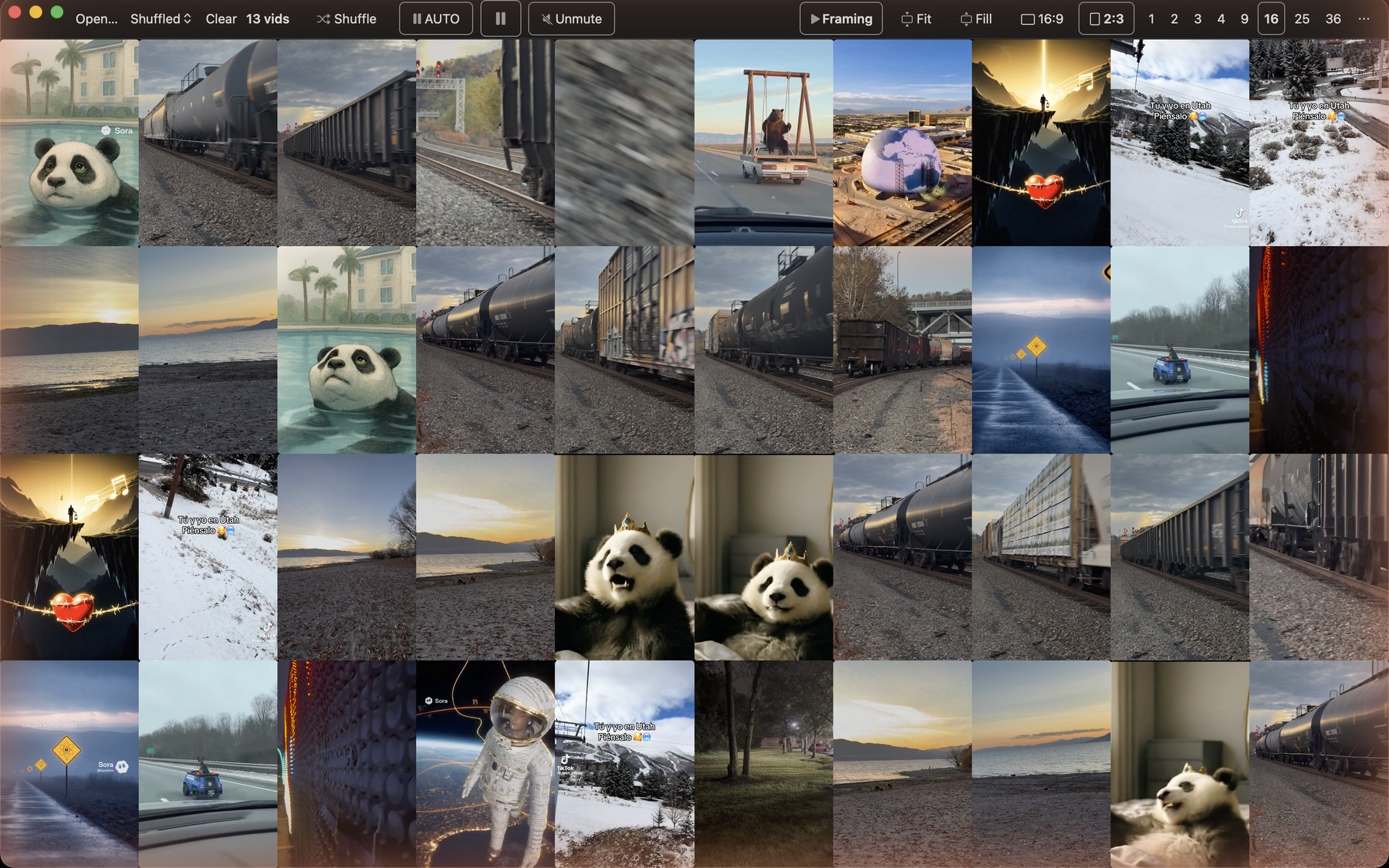This screenshot has height=868, width=1389.
Task: Switch to 16:9 aspect ratio
Action: [1042, 19]
